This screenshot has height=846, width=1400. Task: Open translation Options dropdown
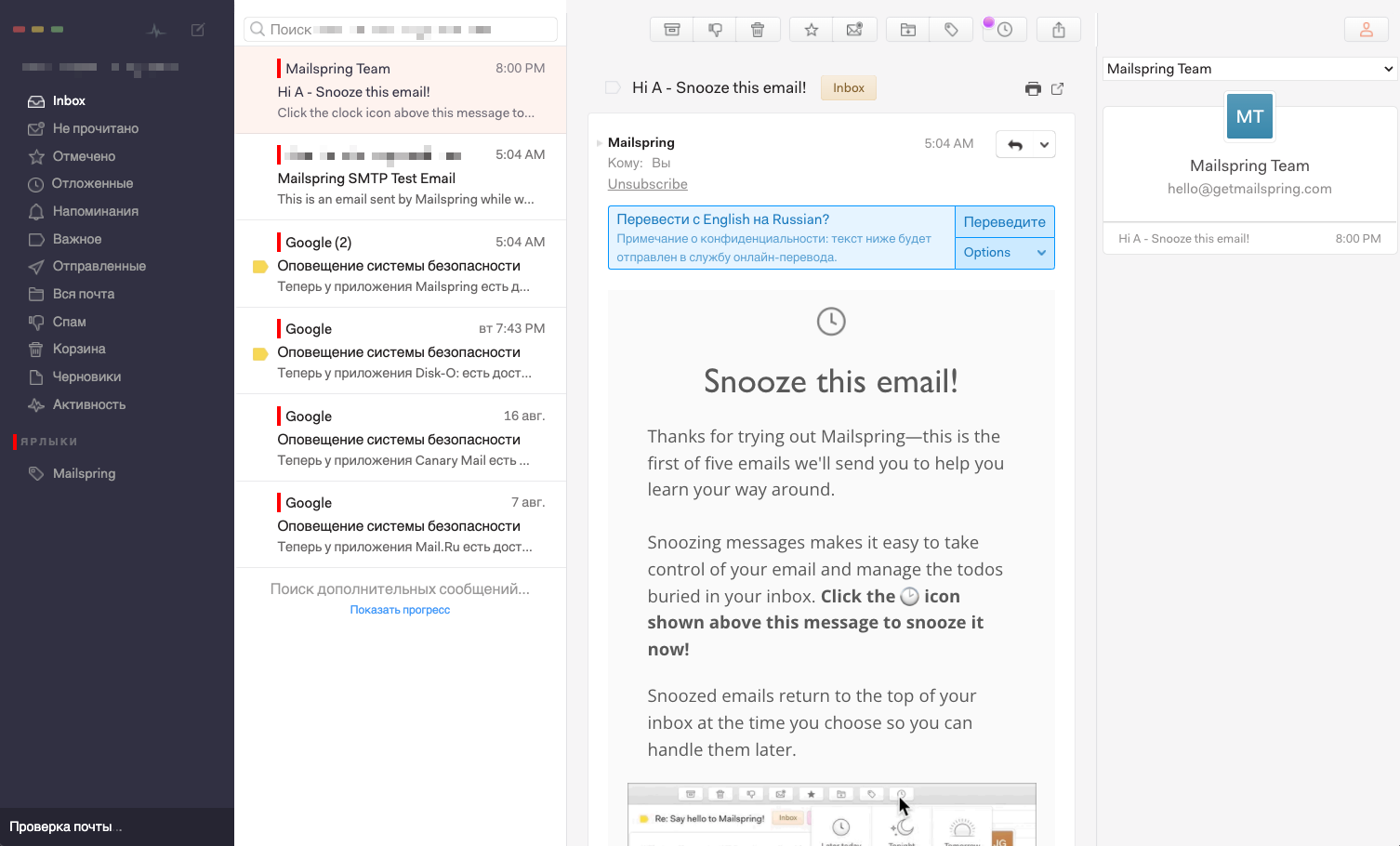[x=1005, y=252]
